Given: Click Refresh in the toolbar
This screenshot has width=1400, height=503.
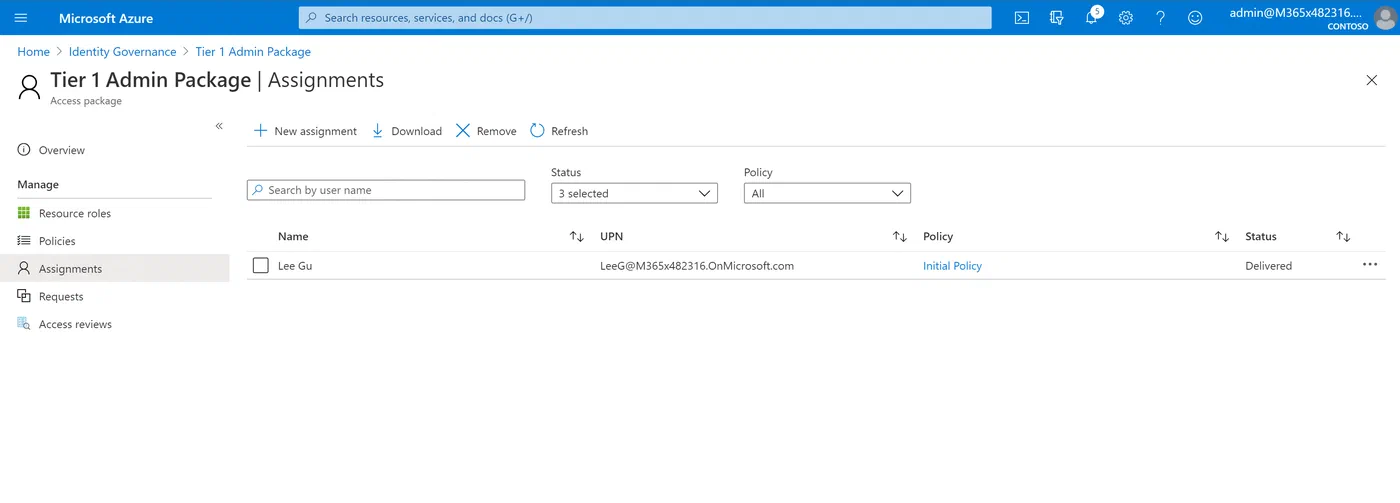Looking at the screenshot, I should click(559, 131).
